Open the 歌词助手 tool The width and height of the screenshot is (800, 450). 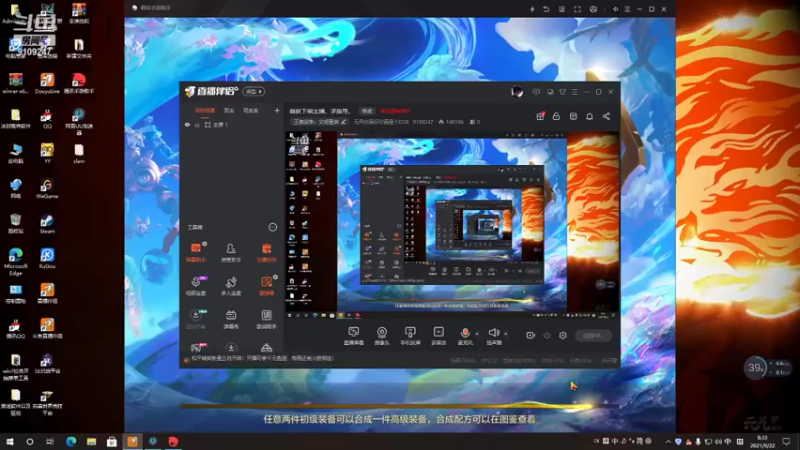[266, 319]
